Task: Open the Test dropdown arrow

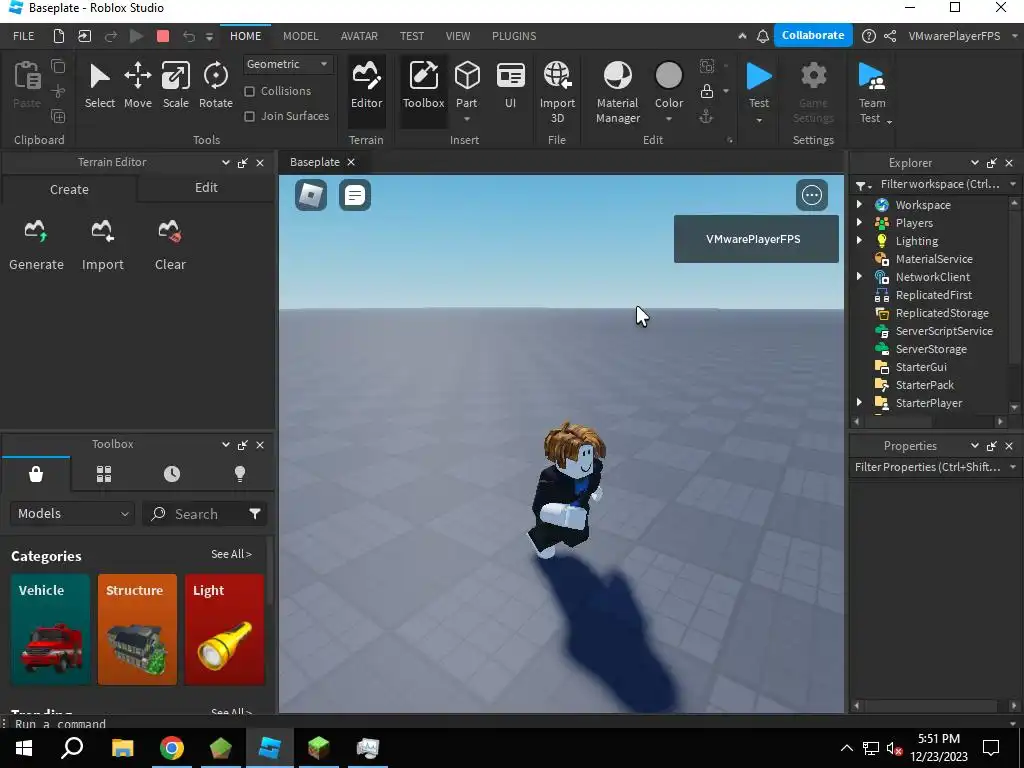Action: [759, 120]
